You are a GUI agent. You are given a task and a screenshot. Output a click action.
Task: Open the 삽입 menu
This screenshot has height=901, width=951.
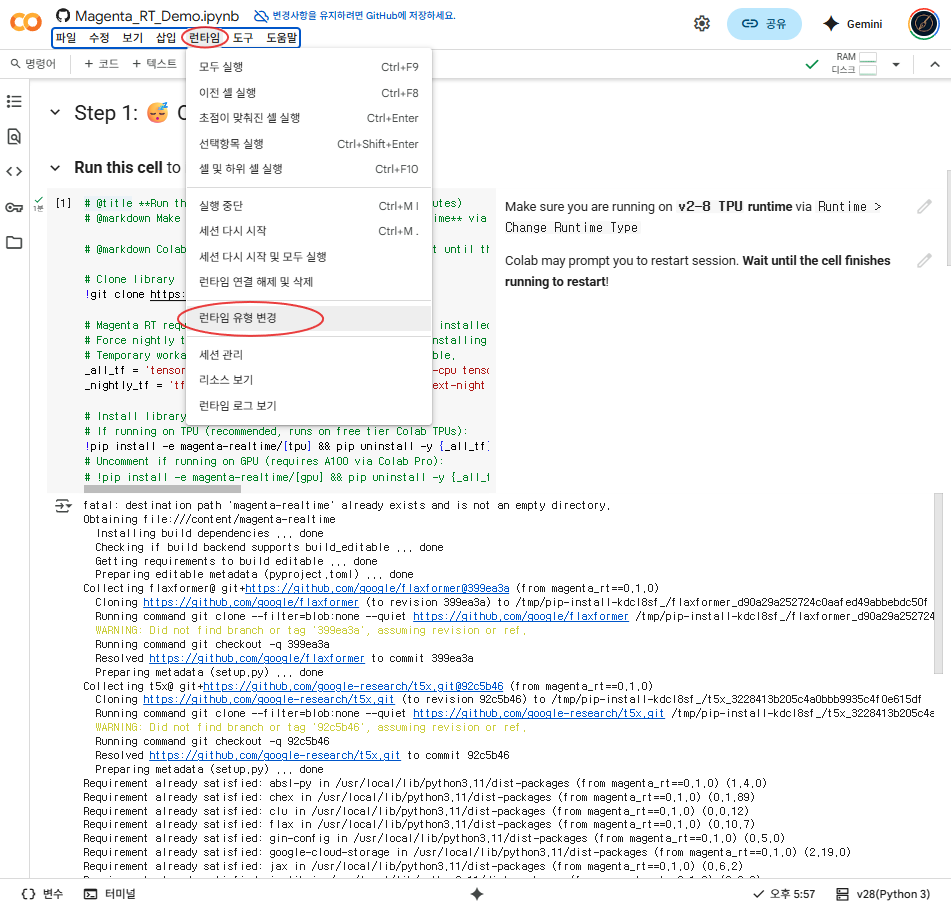tap(166, 38)
